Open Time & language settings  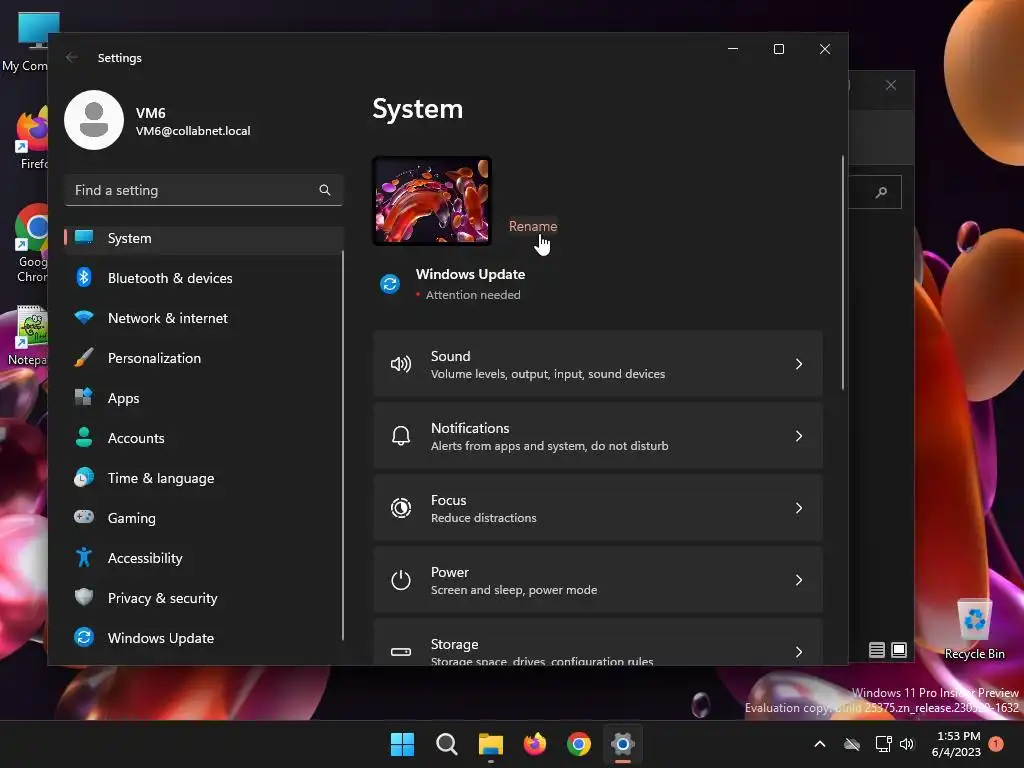click(x=204, y=478)
